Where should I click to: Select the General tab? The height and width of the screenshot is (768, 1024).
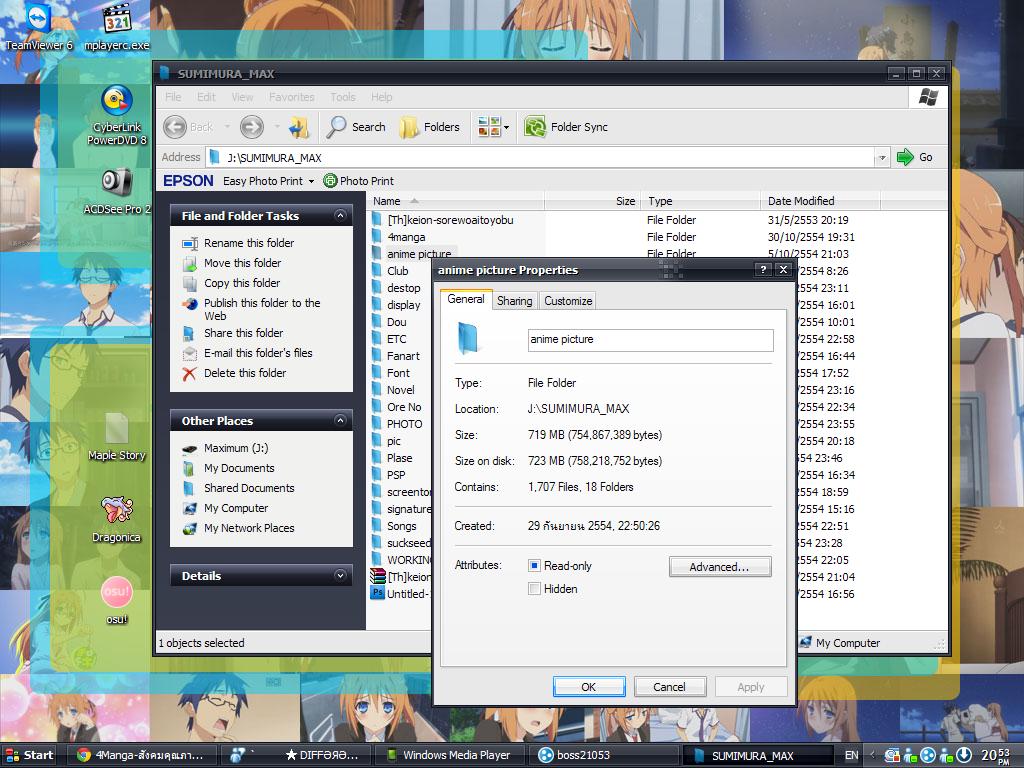(x=466, y=299)
